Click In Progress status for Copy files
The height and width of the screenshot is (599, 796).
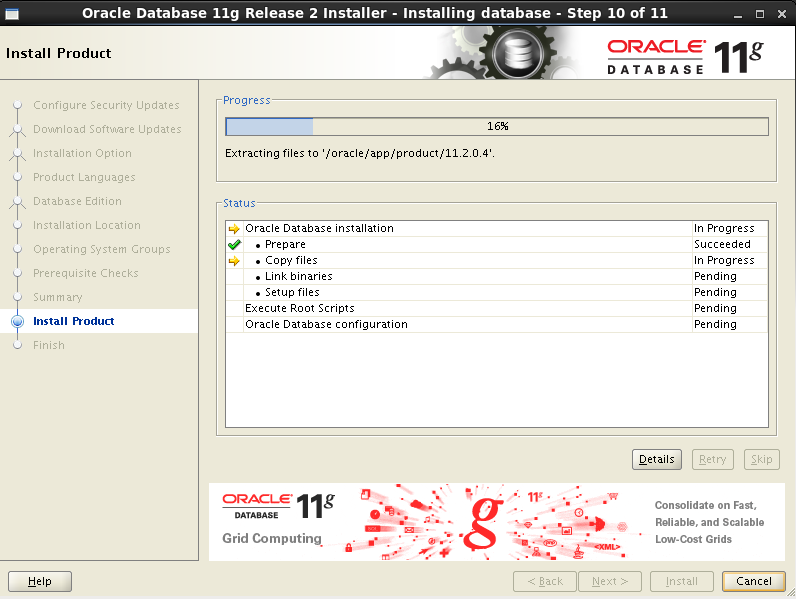point(724,260)
